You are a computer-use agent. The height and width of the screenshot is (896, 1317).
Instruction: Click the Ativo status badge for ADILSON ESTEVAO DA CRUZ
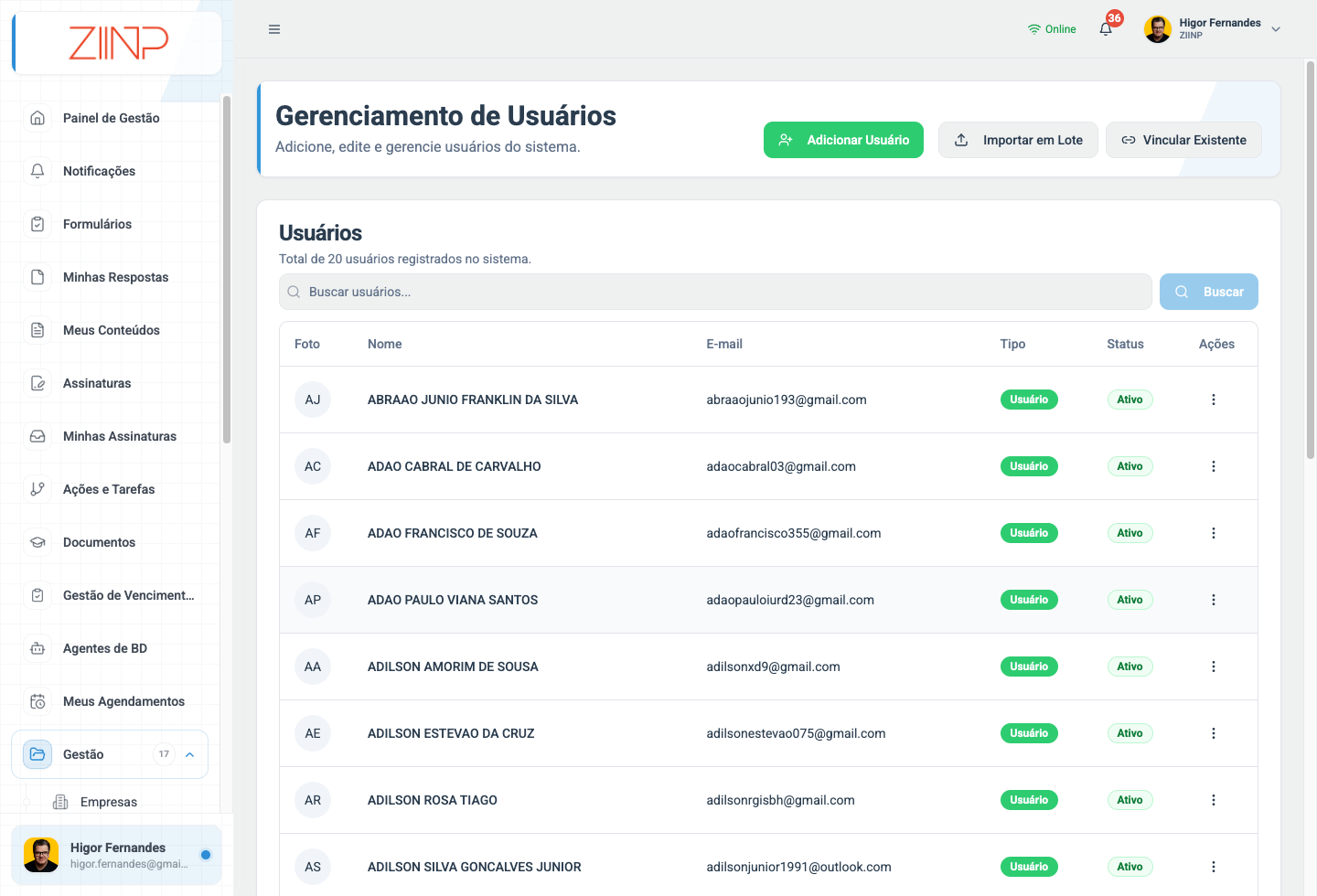1130,733
